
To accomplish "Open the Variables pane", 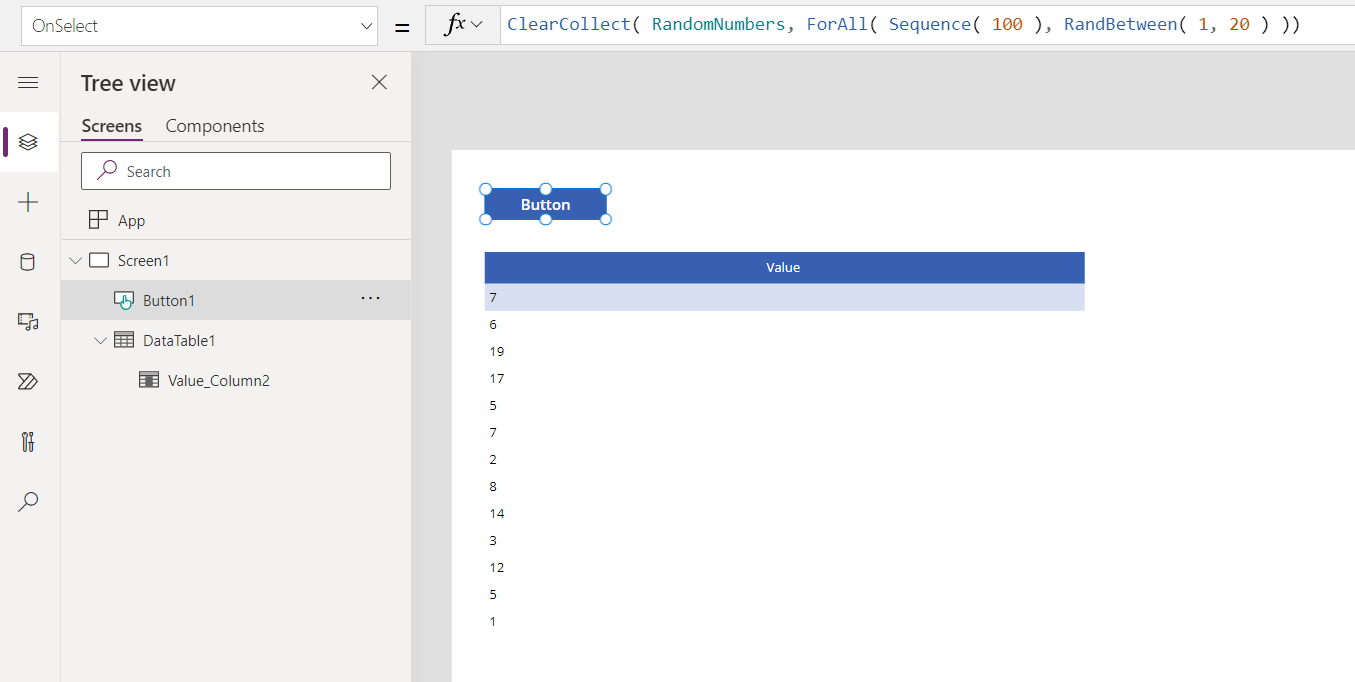I will [28, 441].
